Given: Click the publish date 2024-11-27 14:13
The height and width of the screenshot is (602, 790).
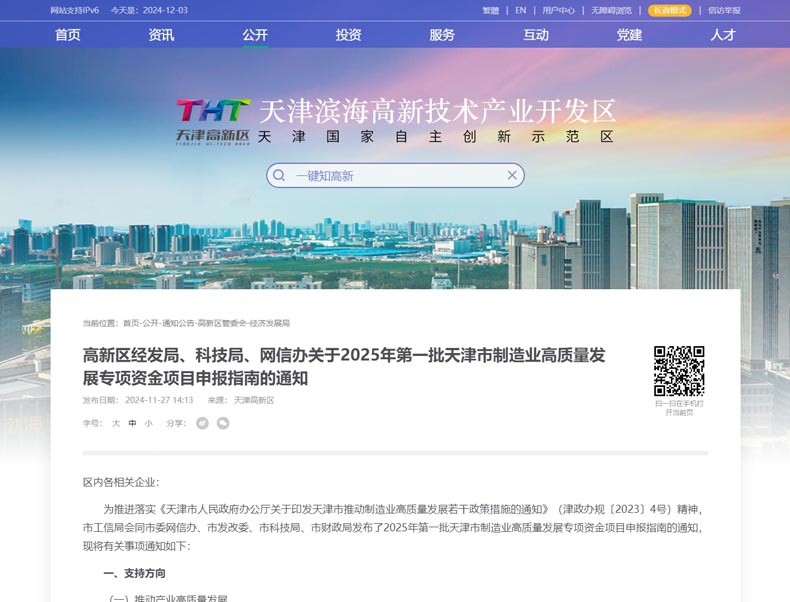Looking at the screenshot, I should [159, 400].
